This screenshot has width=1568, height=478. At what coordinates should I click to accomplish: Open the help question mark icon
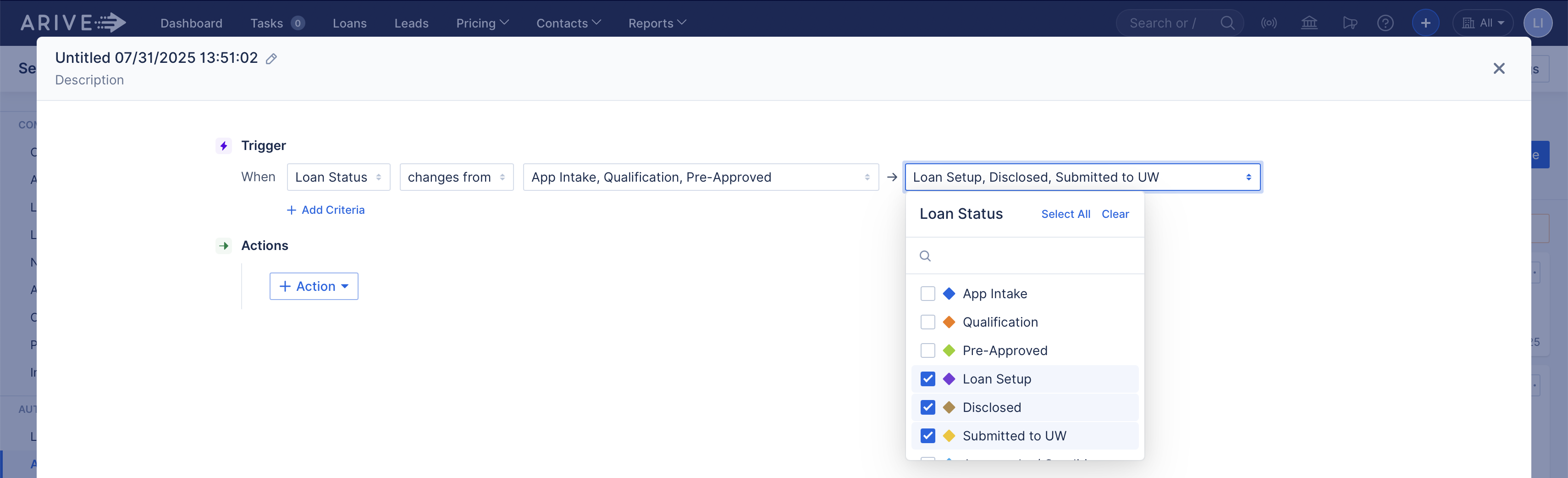click(x=1386, y=23)
